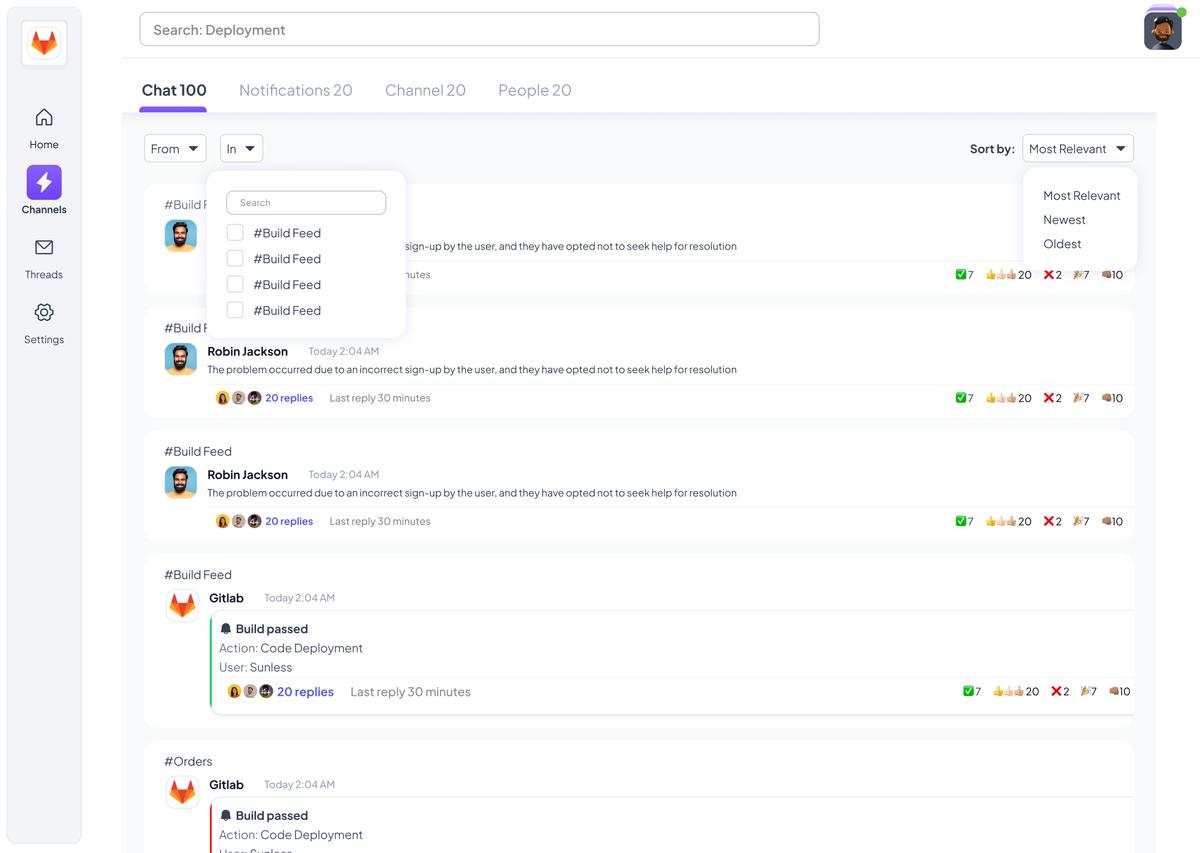Click 'Action: Code Deployment' text in #Build Feed card
1200x853 pixels.
tap(291, 648)
